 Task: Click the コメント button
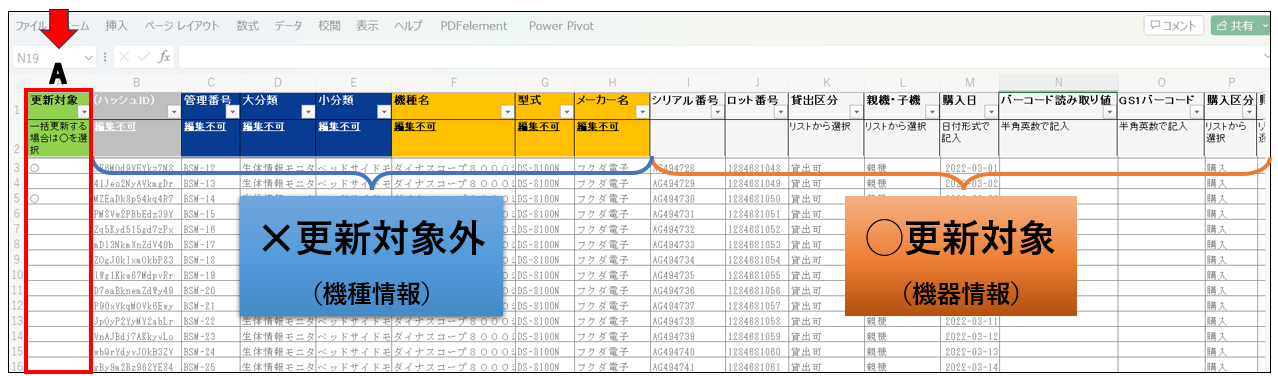pyautogui.click(x=1174, y=25)
